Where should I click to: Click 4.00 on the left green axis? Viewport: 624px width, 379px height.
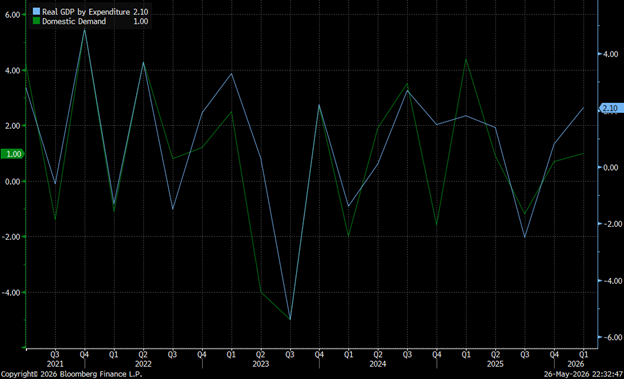click(13, 70)
